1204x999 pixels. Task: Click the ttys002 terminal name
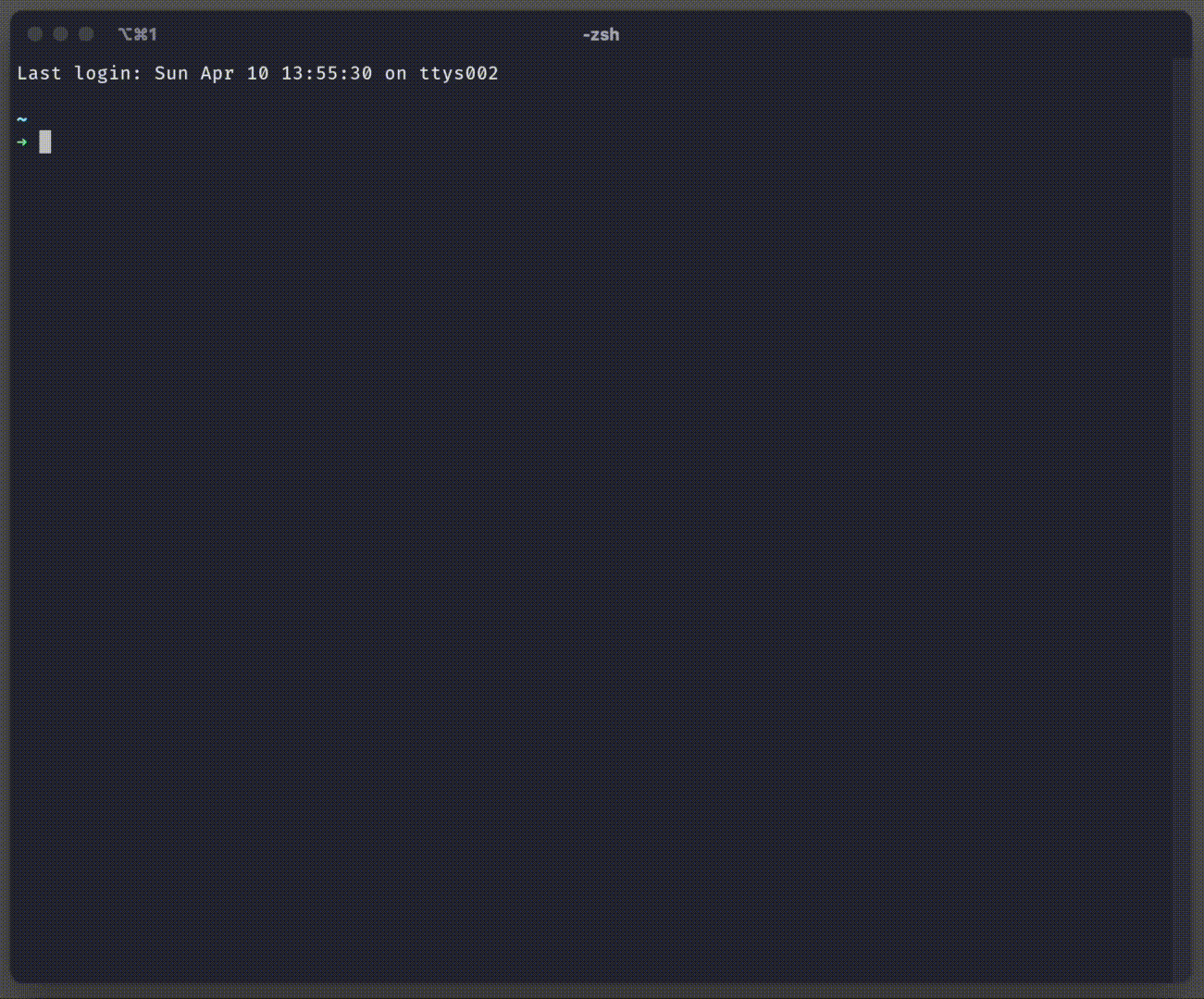(x=459, y=73)
